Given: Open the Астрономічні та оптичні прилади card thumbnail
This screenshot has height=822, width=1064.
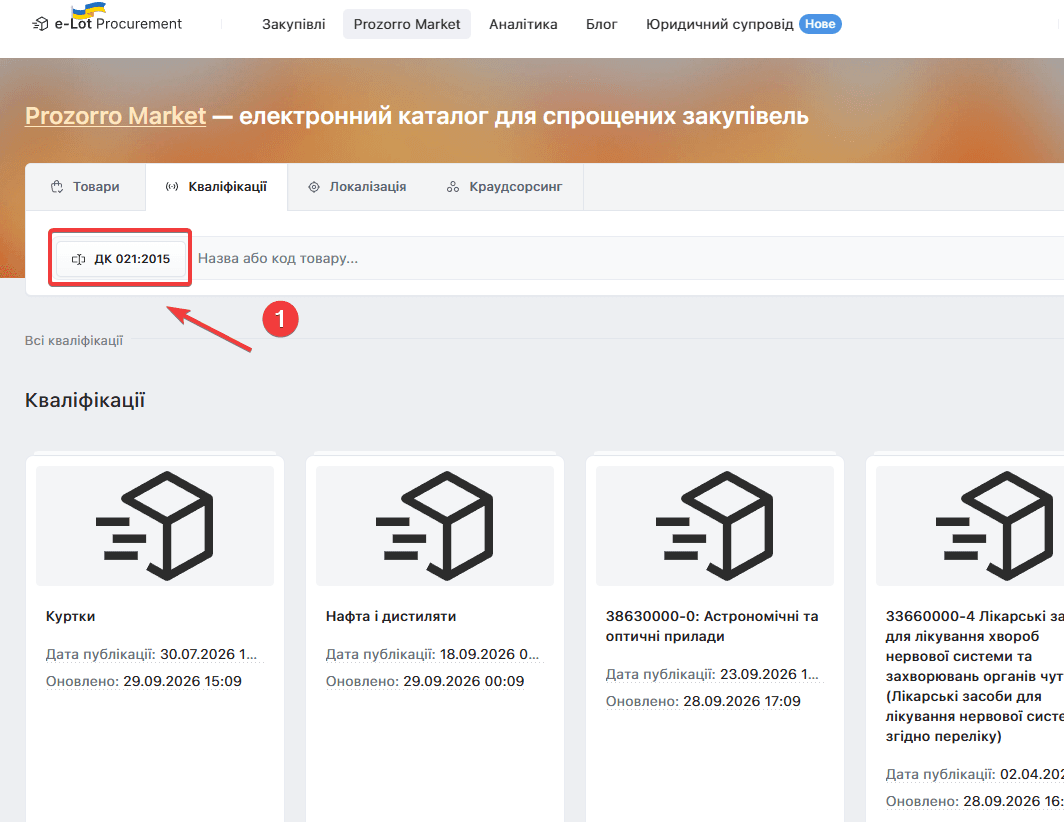Looking at the screenshot, I should (715, 525).
